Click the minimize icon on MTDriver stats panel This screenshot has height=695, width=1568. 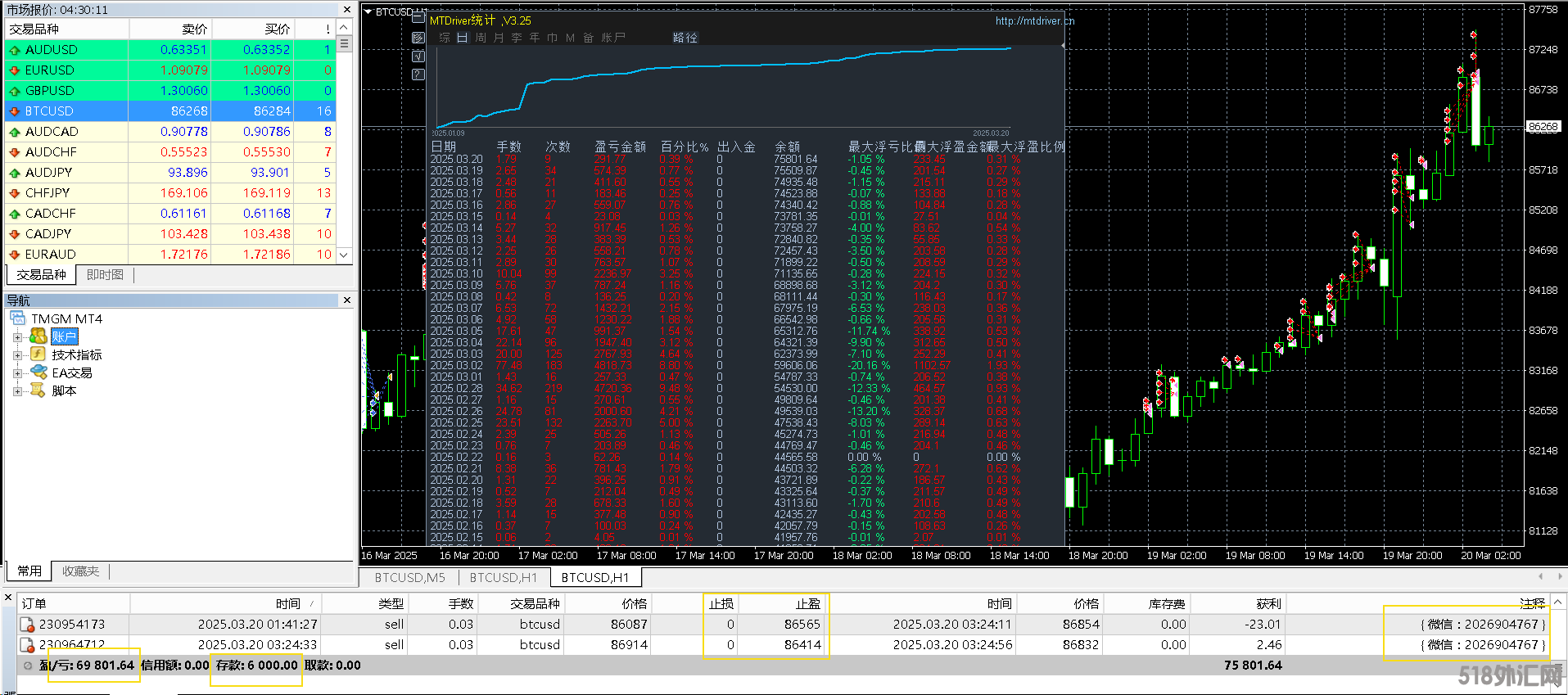tap(418, 16)
